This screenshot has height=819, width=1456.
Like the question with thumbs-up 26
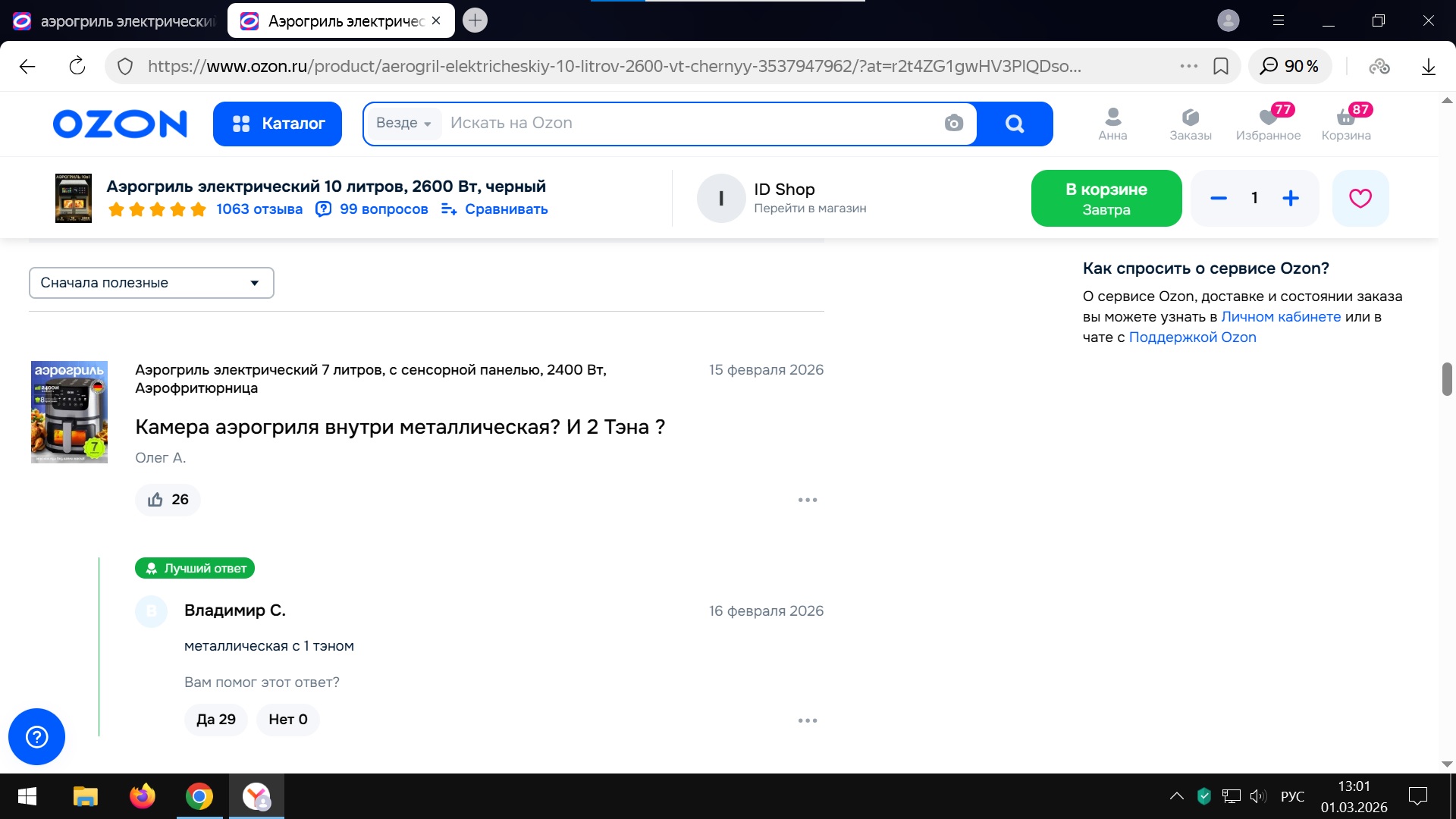[x=168, y=500]
